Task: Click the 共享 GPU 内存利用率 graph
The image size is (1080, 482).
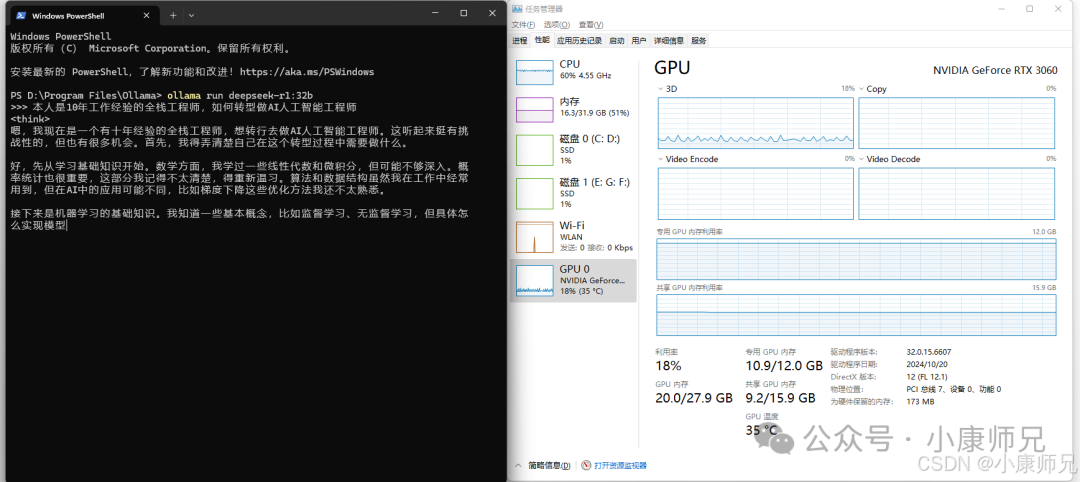Action: coord(856,315)
